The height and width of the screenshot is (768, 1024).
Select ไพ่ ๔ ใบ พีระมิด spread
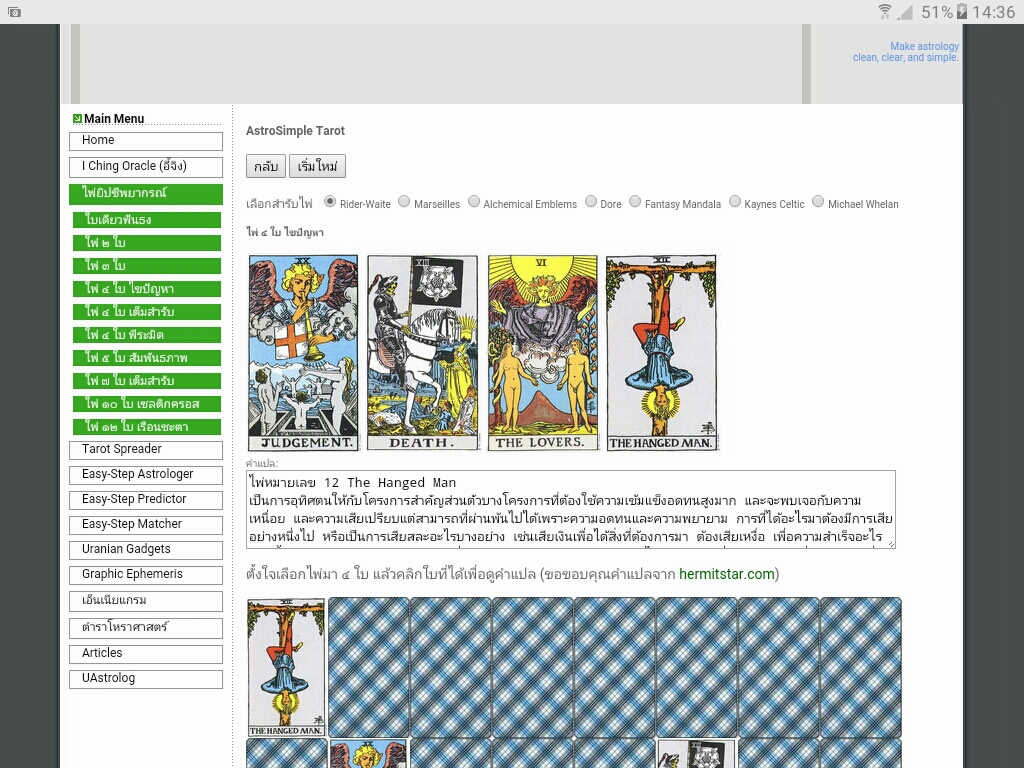click(147, 335)
